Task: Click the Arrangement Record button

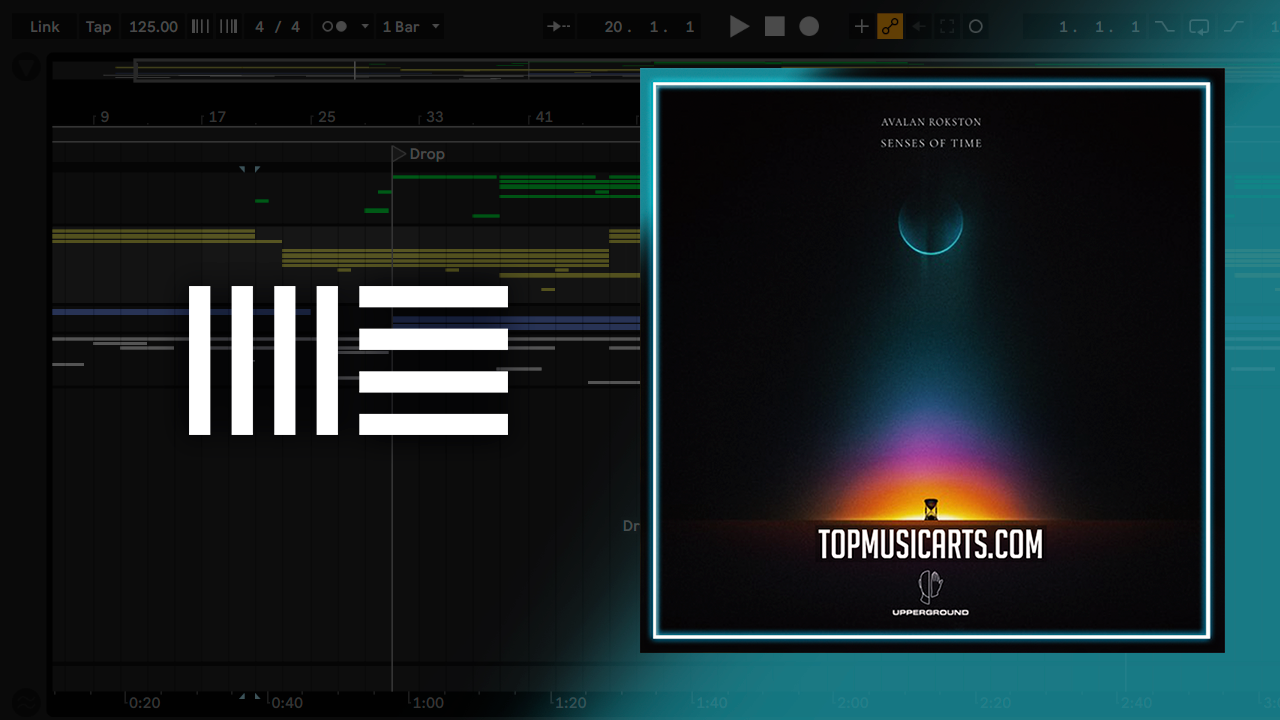Action: pyautogui.click(x=809, y=27)
